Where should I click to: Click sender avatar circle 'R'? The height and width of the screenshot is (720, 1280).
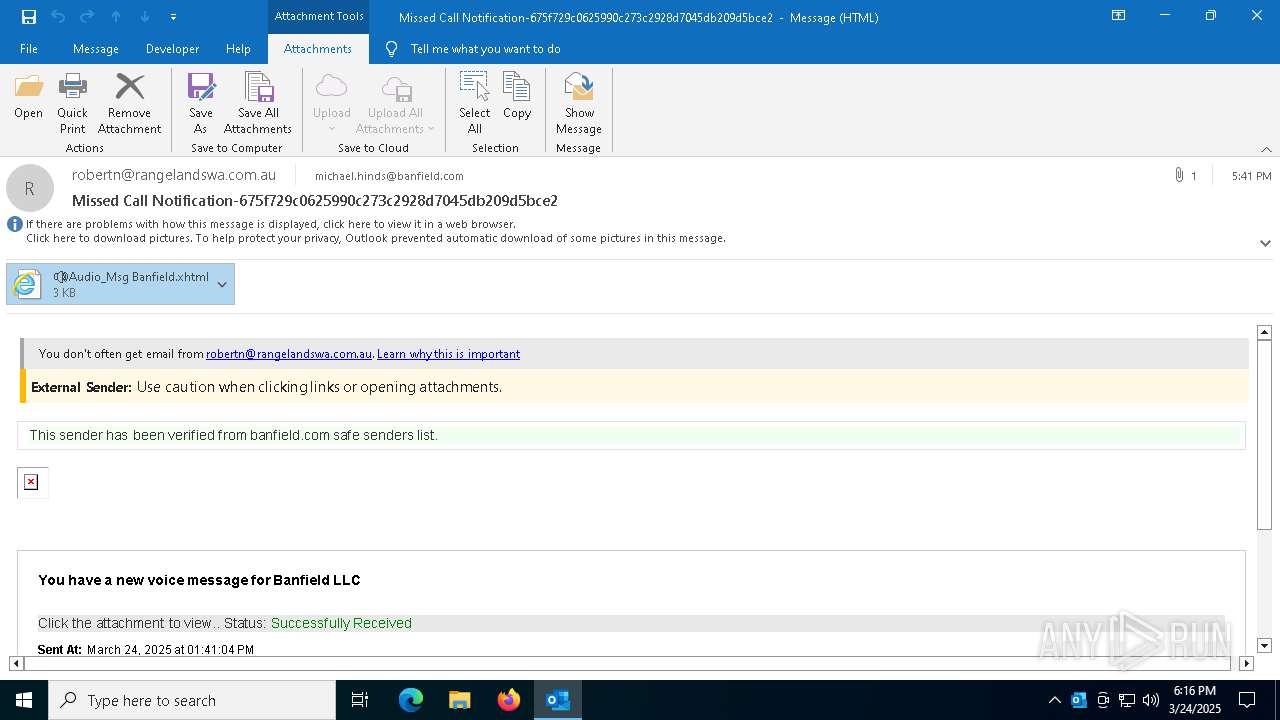click(x=30, y=188)
